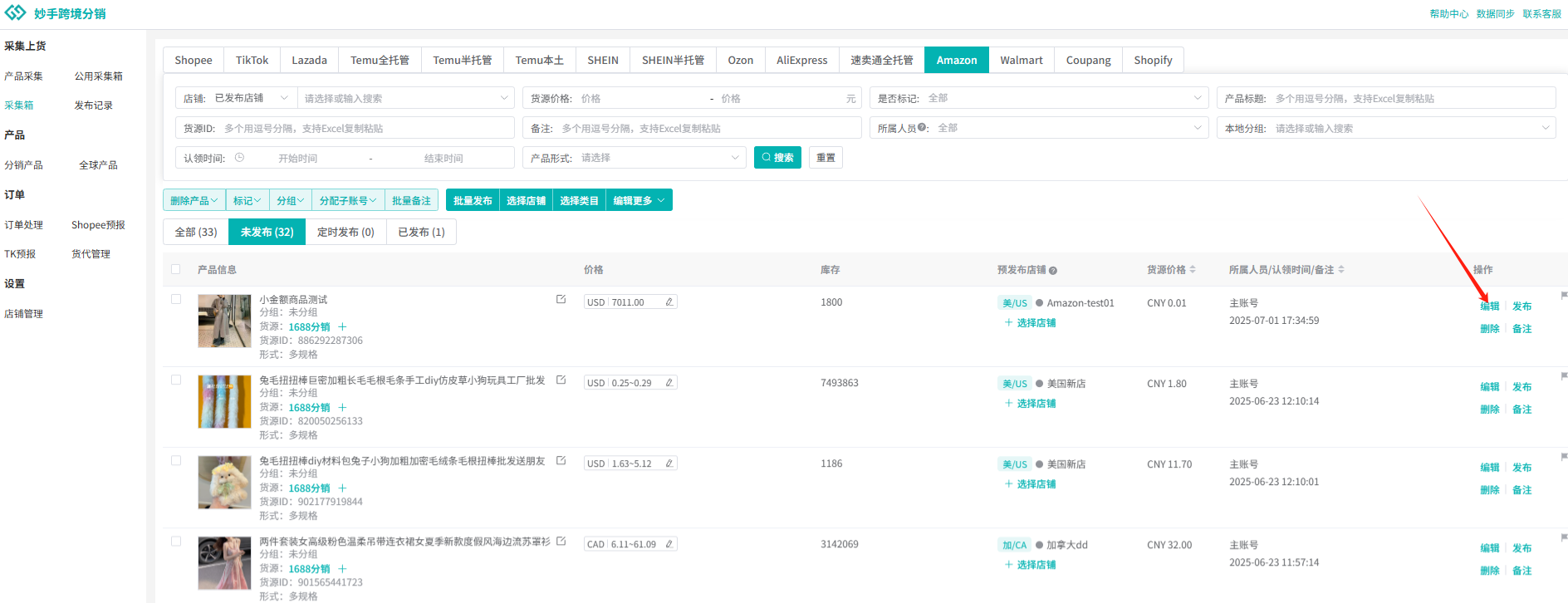Viewport: 1568px width, 603px height.
Task: Check the box for 兔毛扭扭棒diy材料包 product
Action: click(x=175, y=460)
